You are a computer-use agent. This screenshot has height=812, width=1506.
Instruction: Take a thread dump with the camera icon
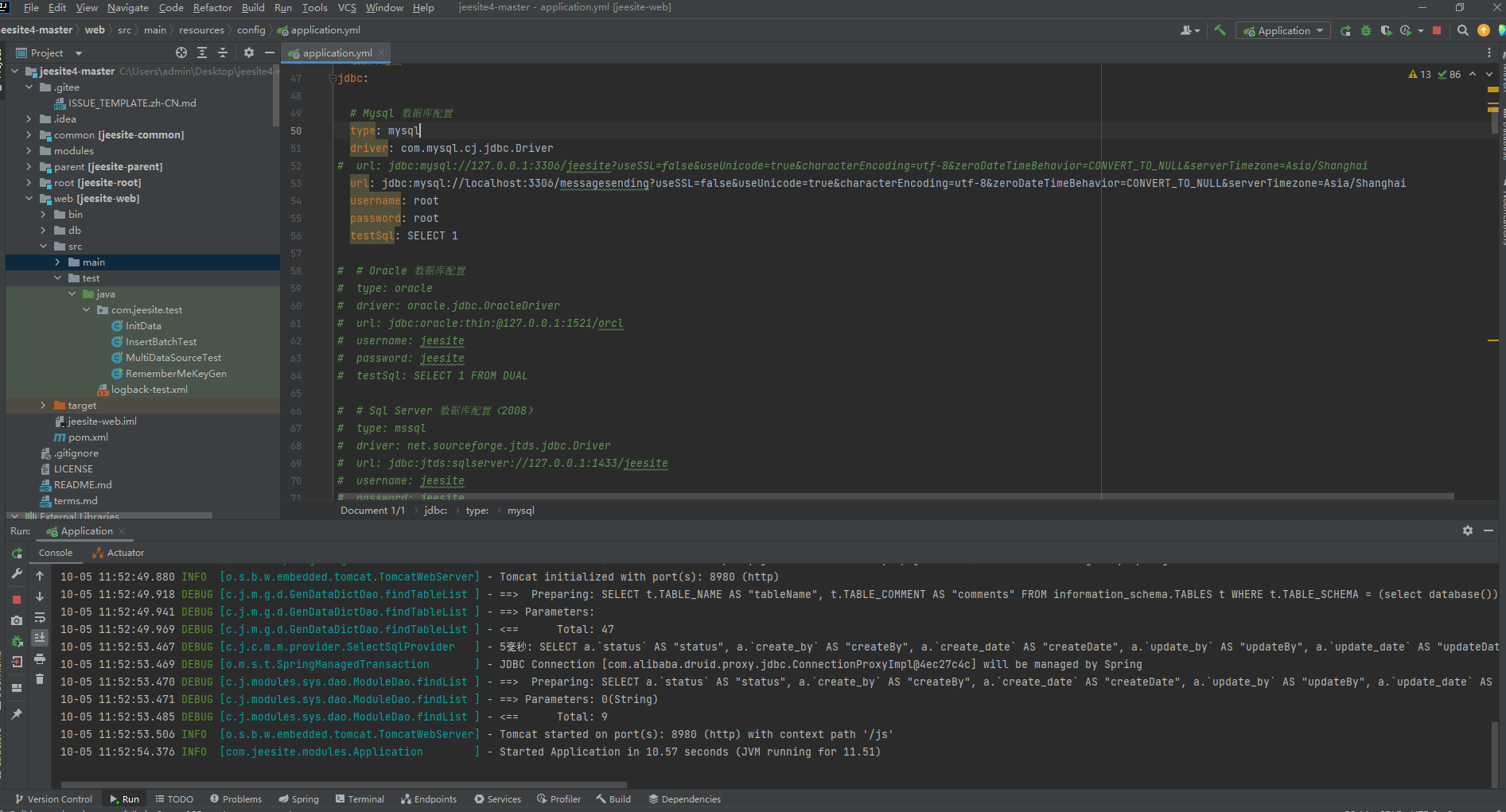click(17, 620)
